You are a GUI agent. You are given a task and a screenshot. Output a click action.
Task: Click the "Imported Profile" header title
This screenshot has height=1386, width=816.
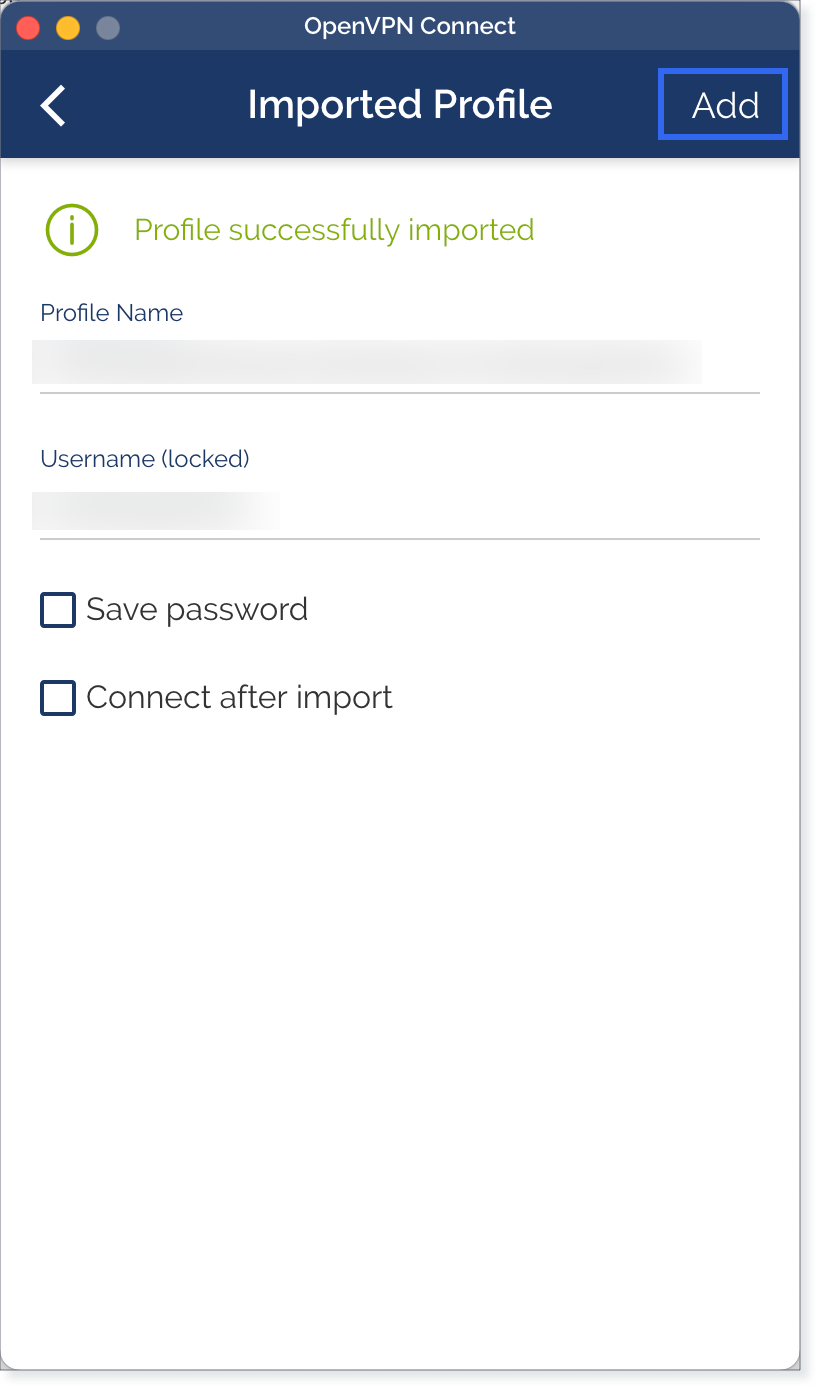point(400,105)
